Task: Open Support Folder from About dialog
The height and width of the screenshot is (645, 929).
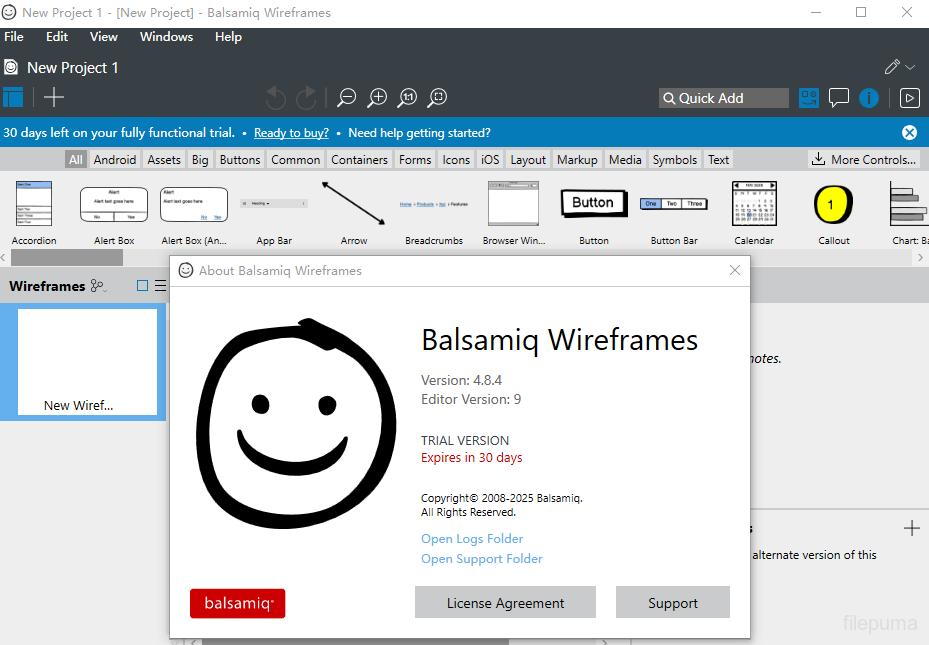Action: tap(482, 559)
